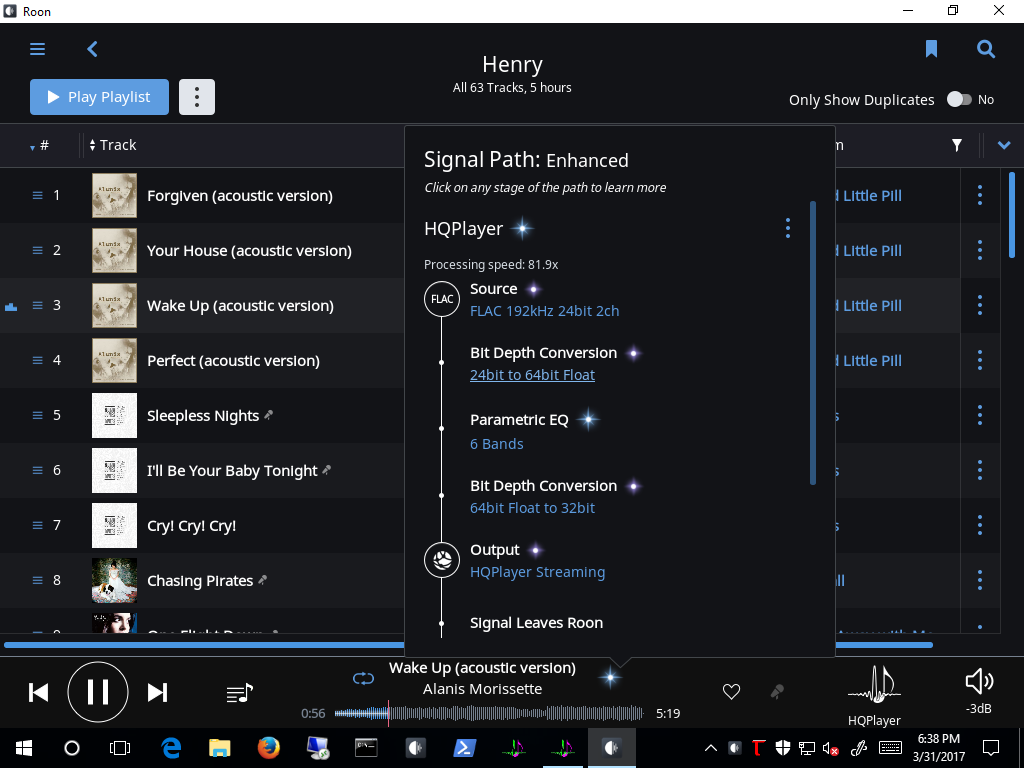Screen dimensions: 1024x768
Task: Select track Your House (acoustic version)
Action: coord(249,251)
